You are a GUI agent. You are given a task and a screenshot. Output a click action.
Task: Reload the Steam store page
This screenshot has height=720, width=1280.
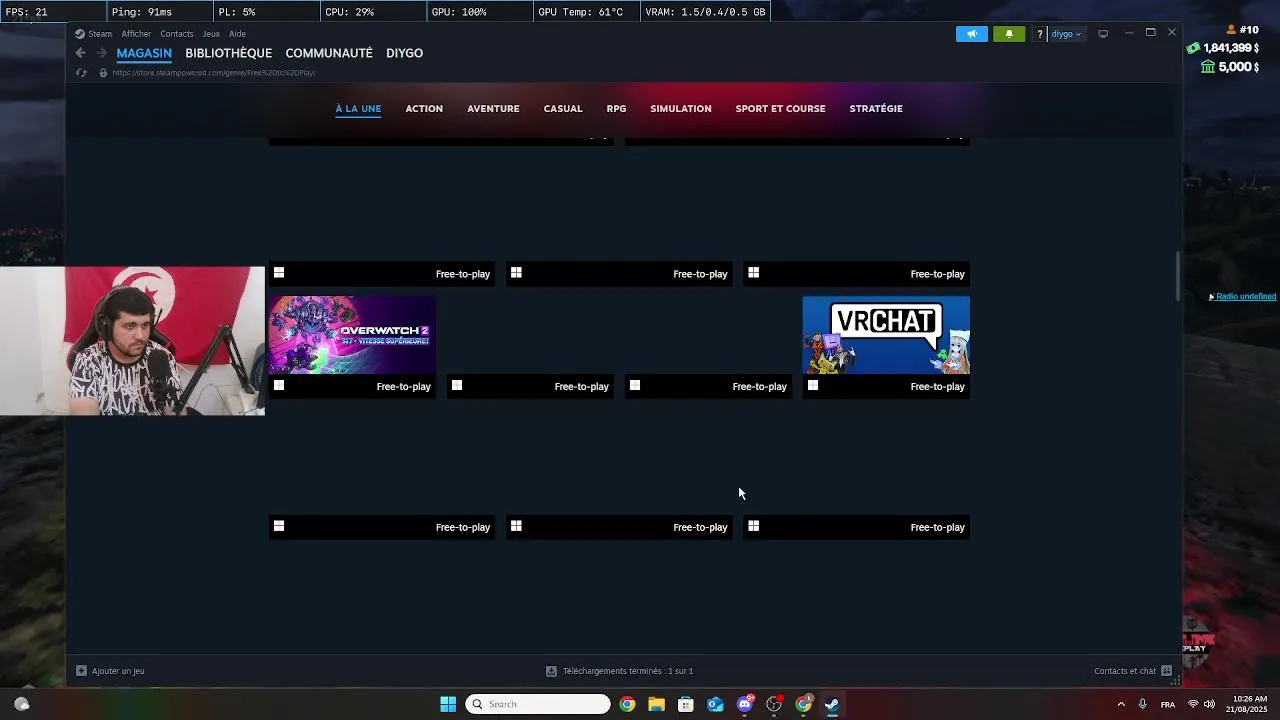coord(82,73)
